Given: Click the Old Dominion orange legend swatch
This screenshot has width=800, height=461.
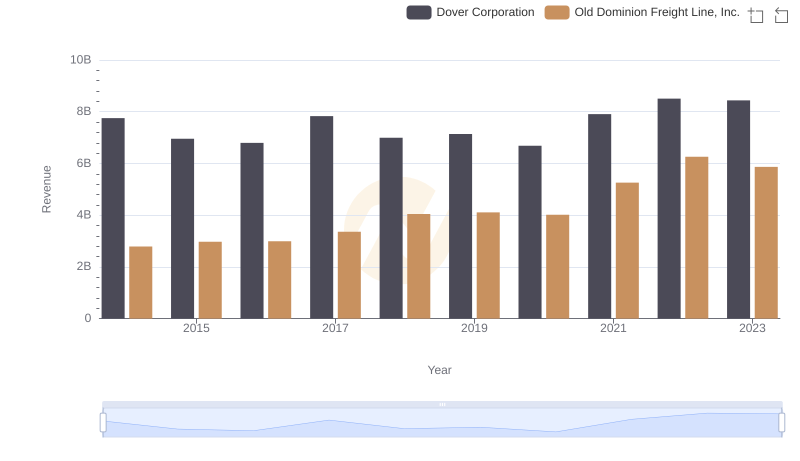Looking at the screenshot, I should point(557,12).
